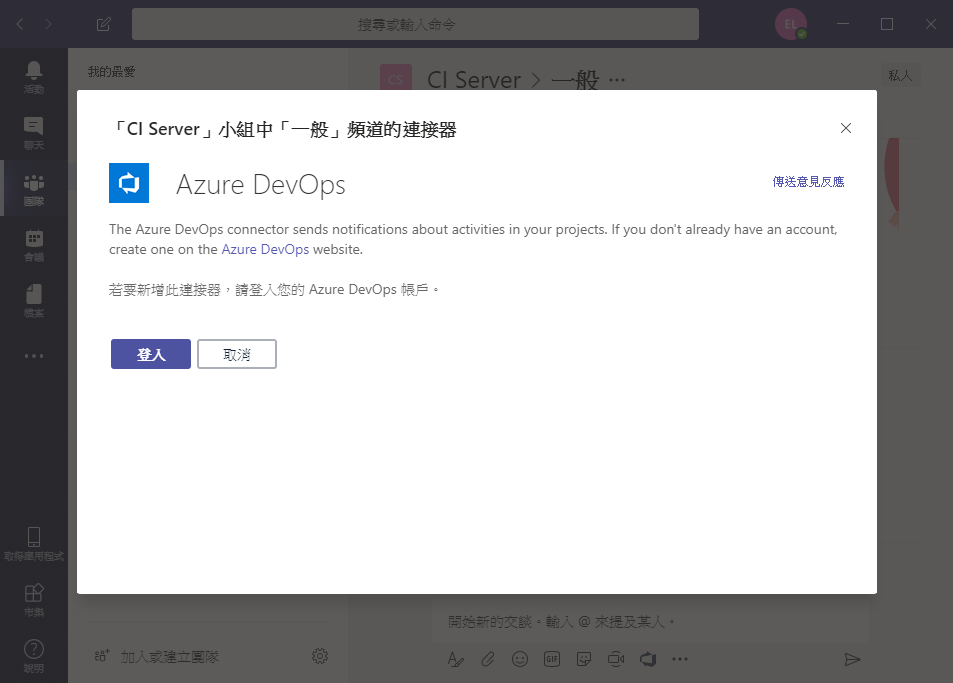Viewport: 953px width, 683px height.
Task: Attach a file with the paperclip icon
Action: click(487, 659)
